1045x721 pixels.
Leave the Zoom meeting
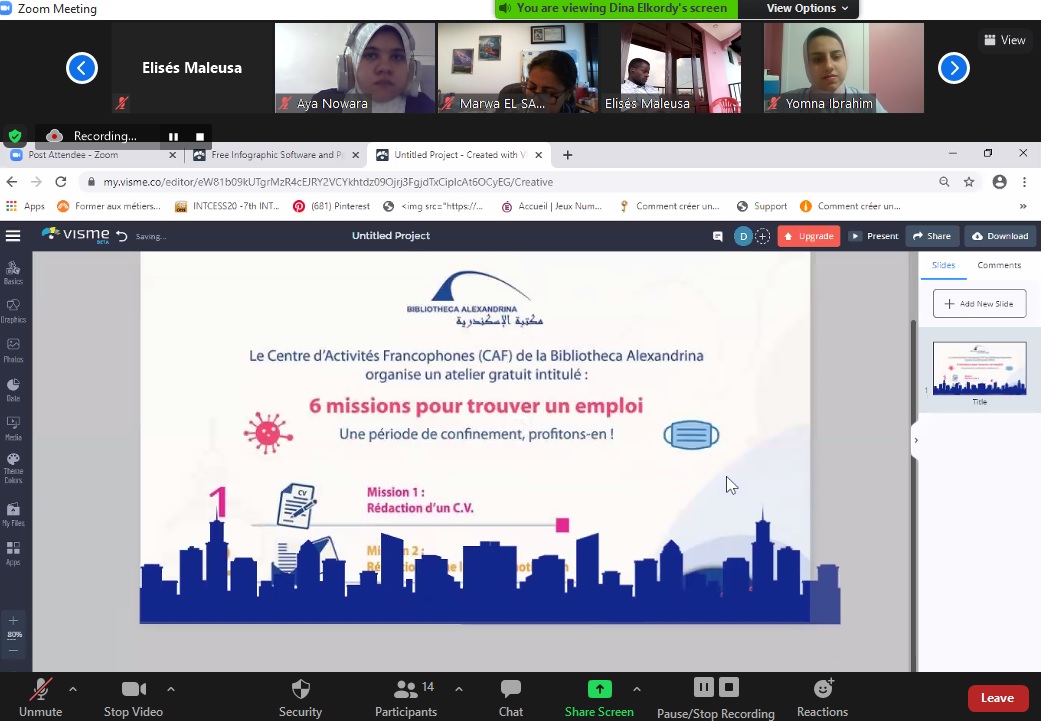pos(997,698)
